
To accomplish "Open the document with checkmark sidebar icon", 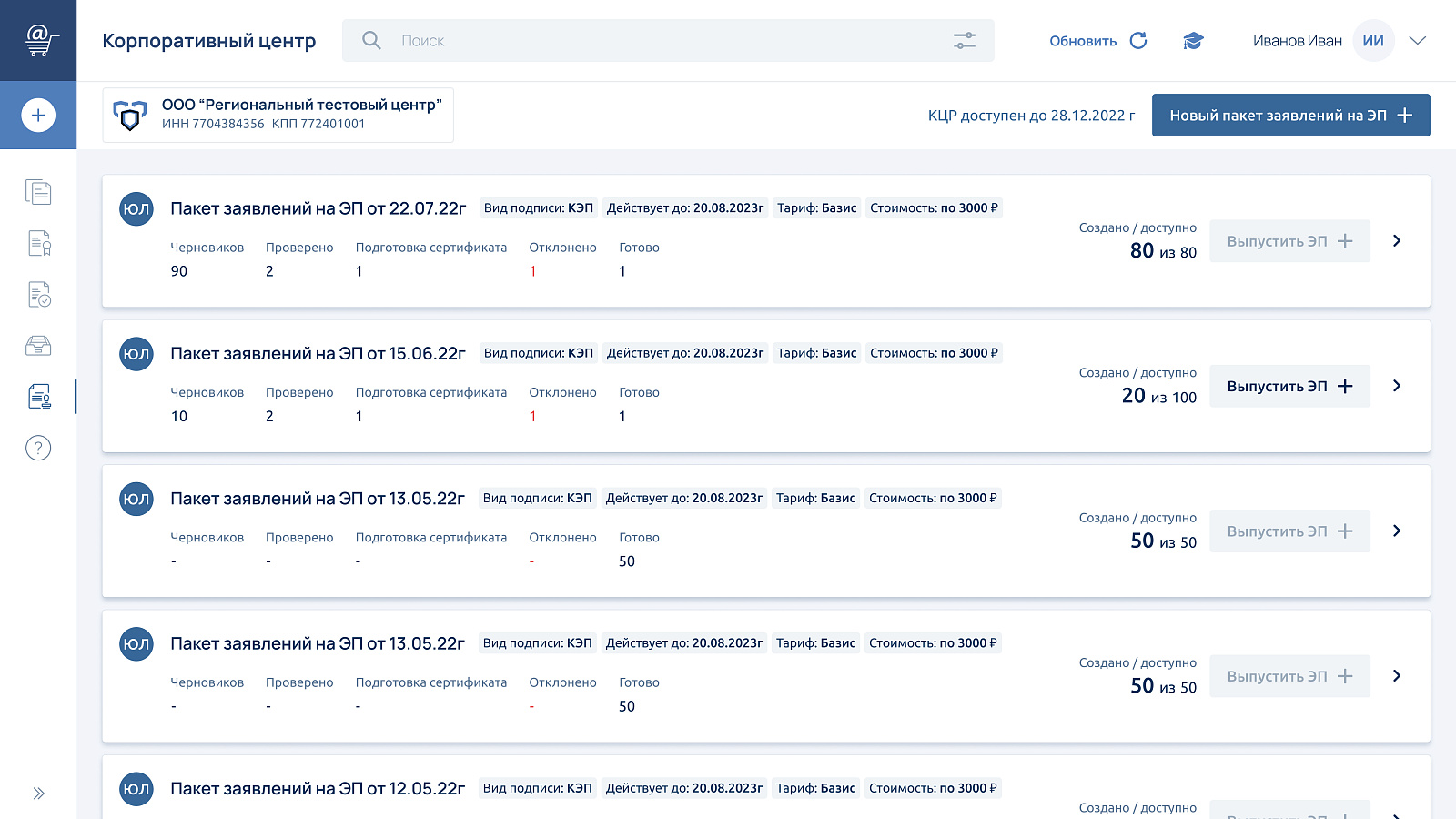I will (38, 295).
